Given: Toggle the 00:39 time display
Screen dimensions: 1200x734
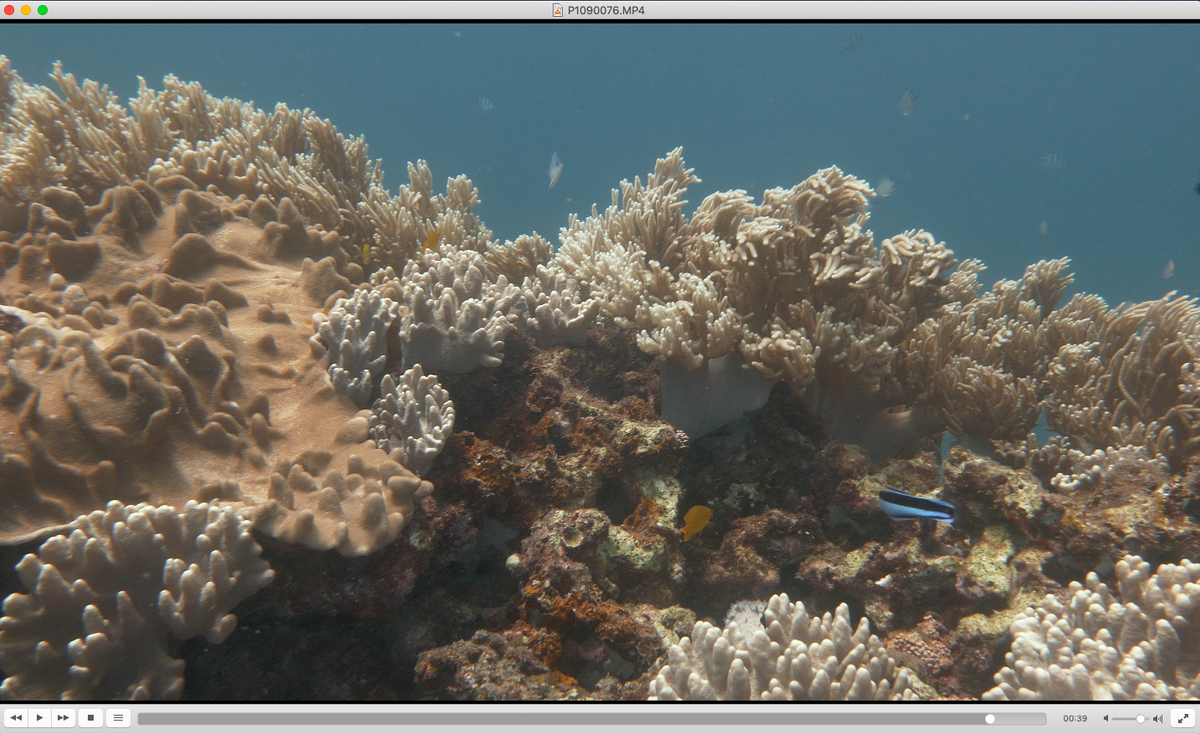Looking at the screenshot, I should (x=1075, y=718).
